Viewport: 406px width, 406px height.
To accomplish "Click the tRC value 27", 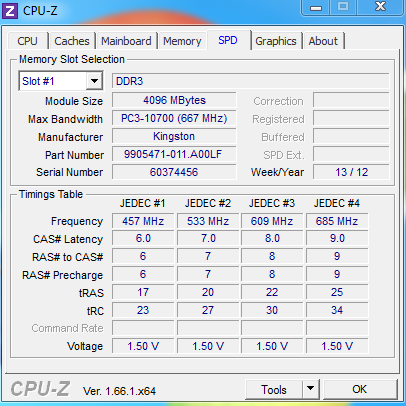I will (x=208, y=310).
